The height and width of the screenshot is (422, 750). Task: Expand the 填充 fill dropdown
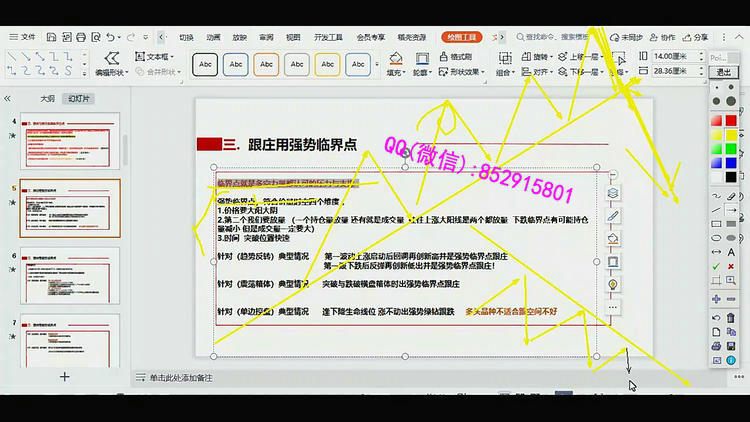point(396,72)
